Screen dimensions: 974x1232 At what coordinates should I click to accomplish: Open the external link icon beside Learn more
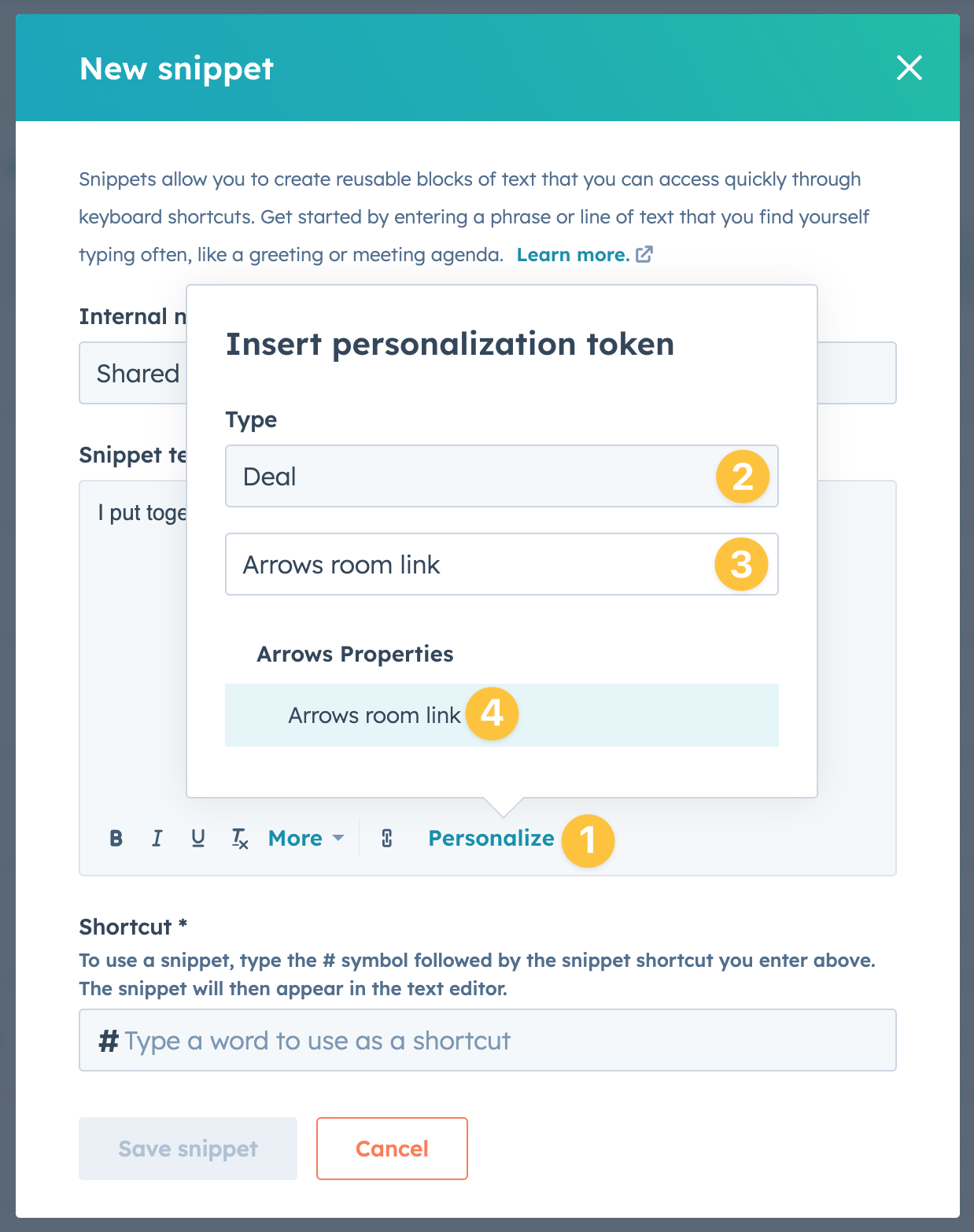pyautogui.click(x=644, y=254)
